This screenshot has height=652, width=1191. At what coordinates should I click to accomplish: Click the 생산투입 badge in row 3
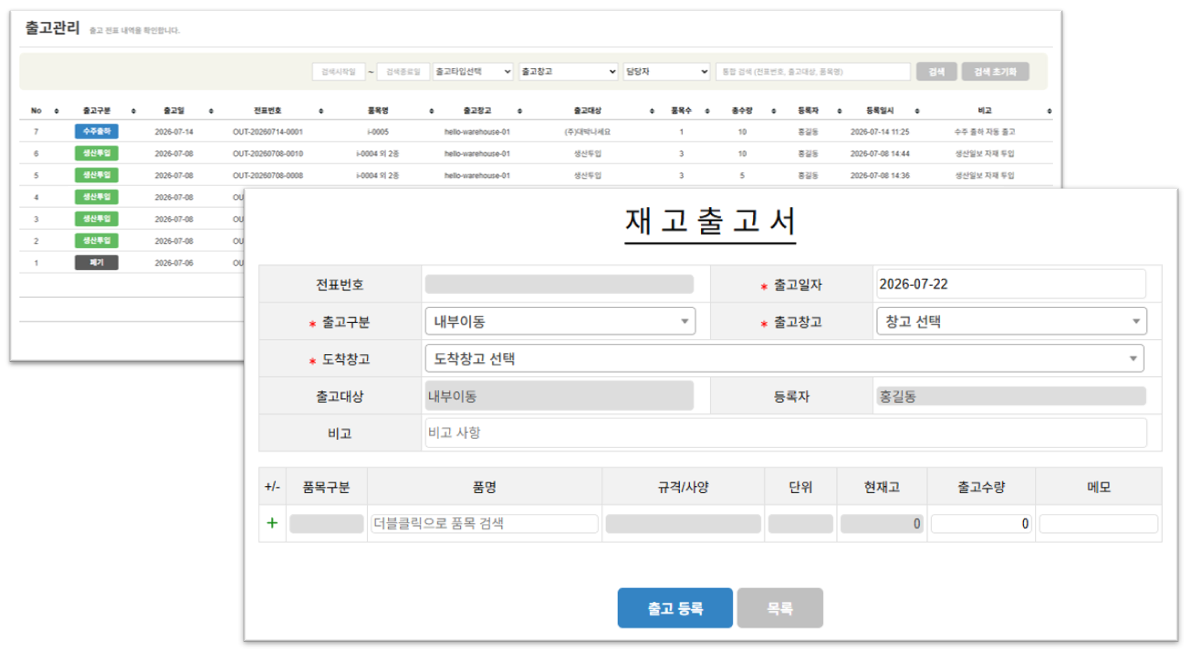tap(96, 219)
